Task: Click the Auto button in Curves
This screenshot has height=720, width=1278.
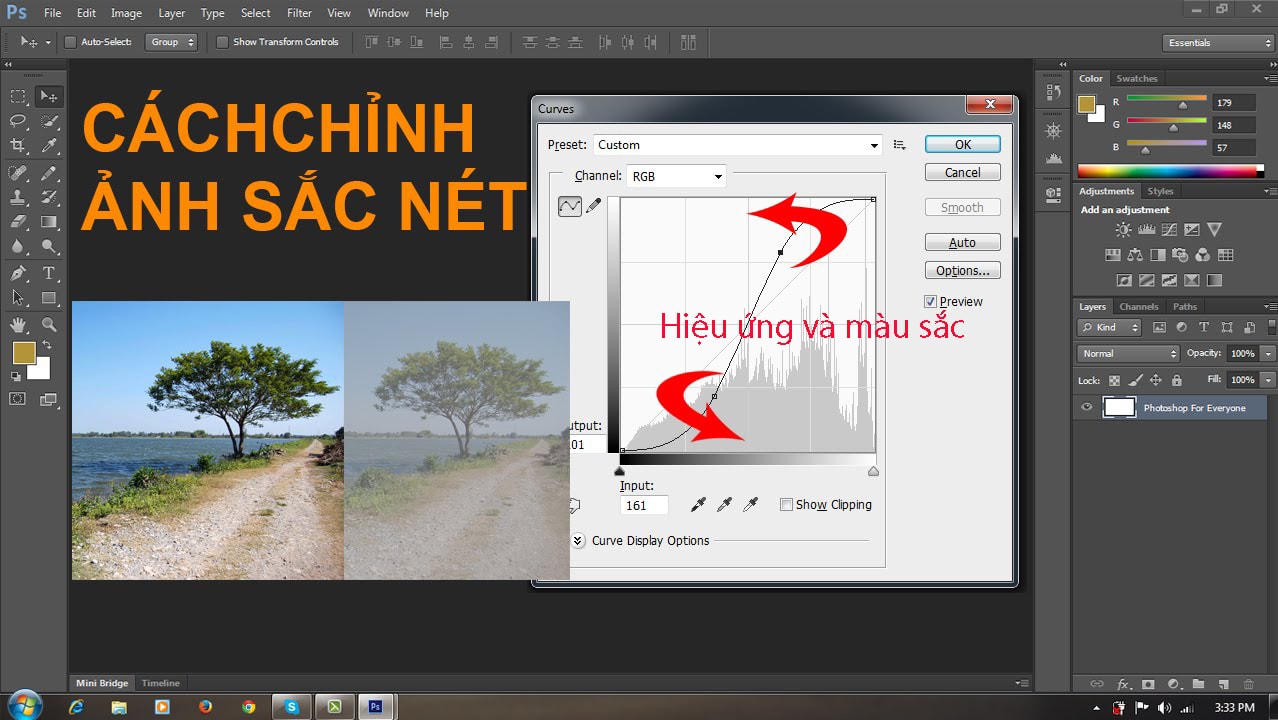Action: coord(961,242)
